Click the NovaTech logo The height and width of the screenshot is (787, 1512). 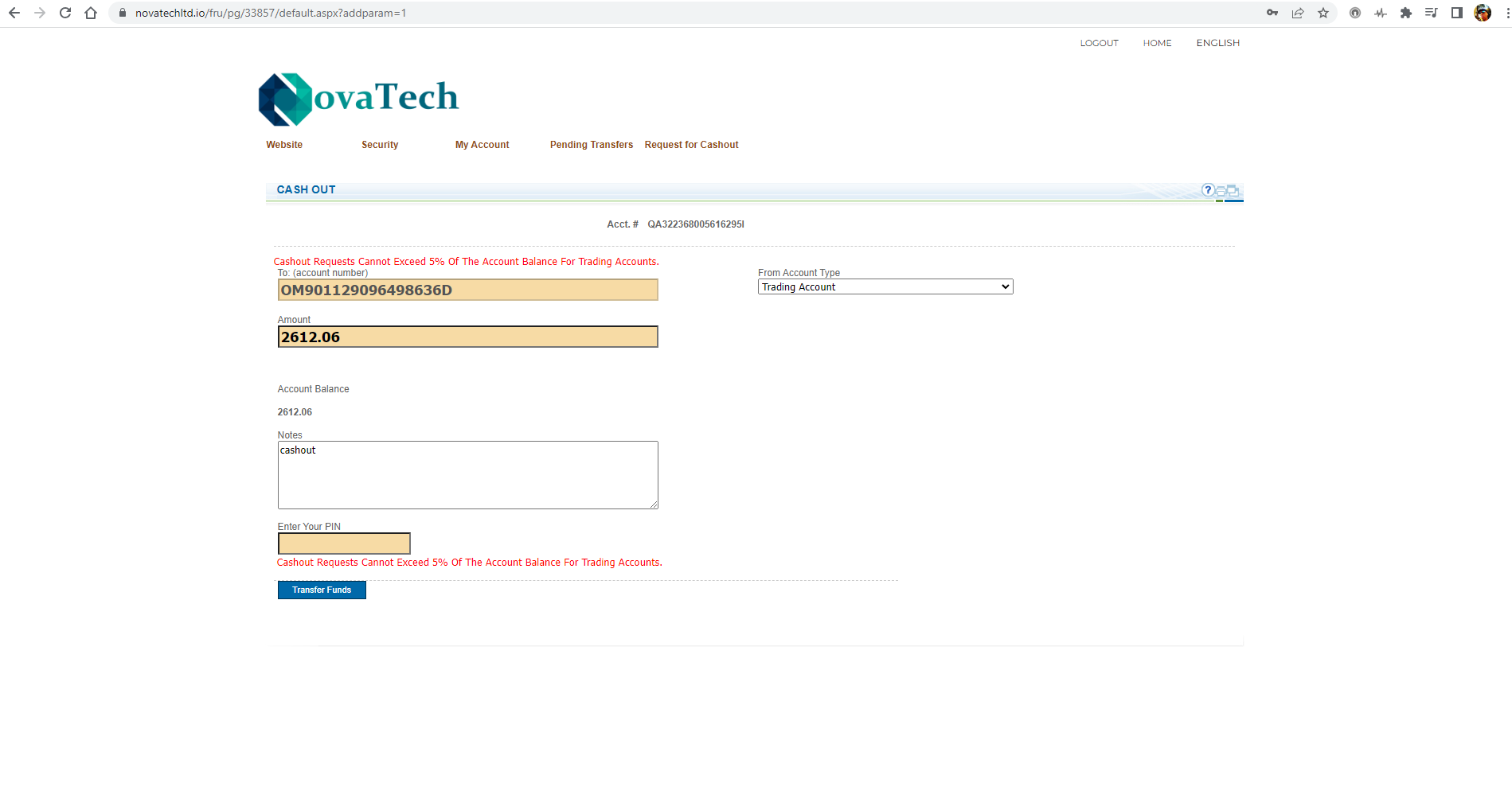coord(358,99)
